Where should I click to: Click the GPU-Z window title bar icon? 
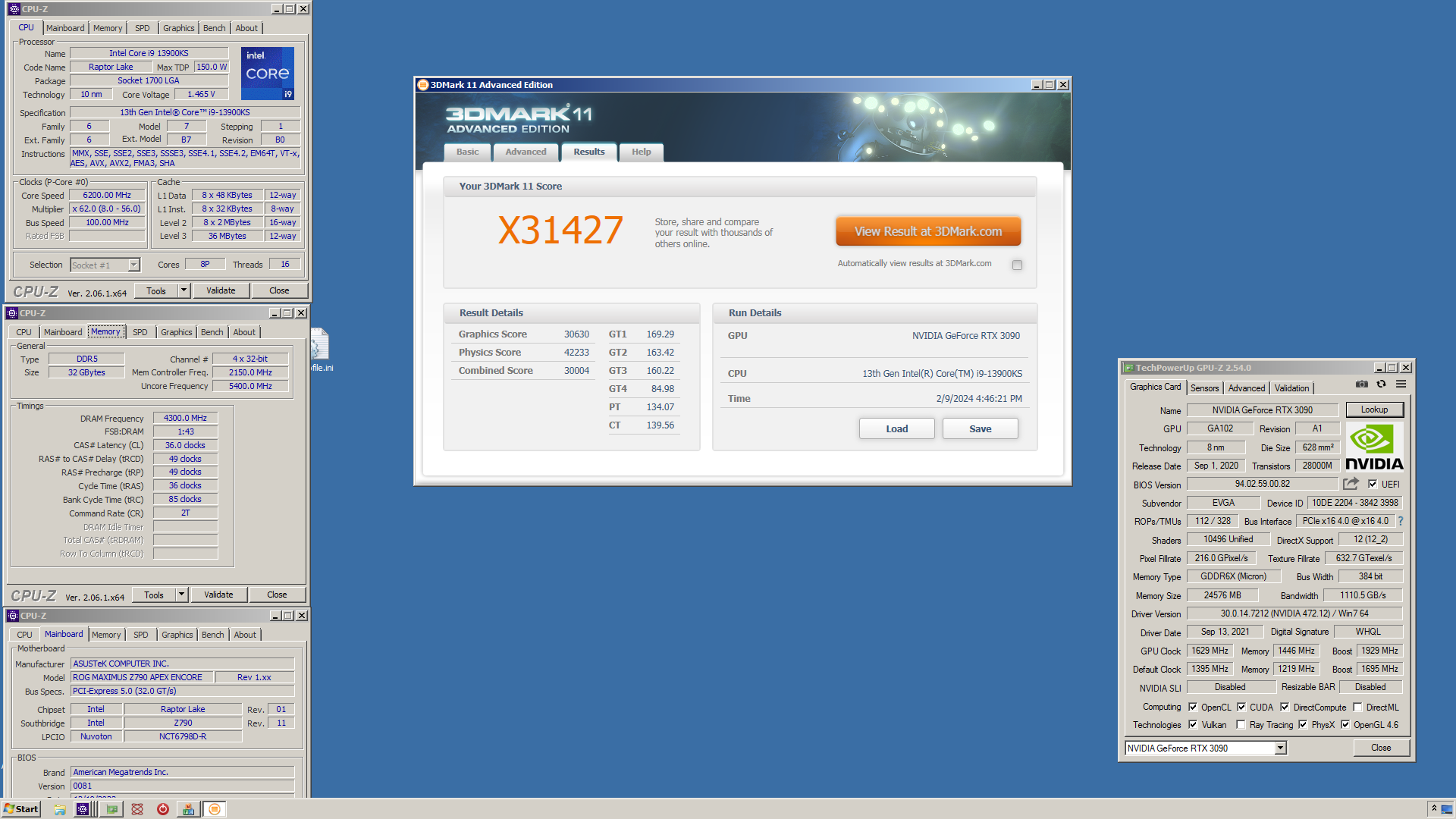coord(1128,368)
